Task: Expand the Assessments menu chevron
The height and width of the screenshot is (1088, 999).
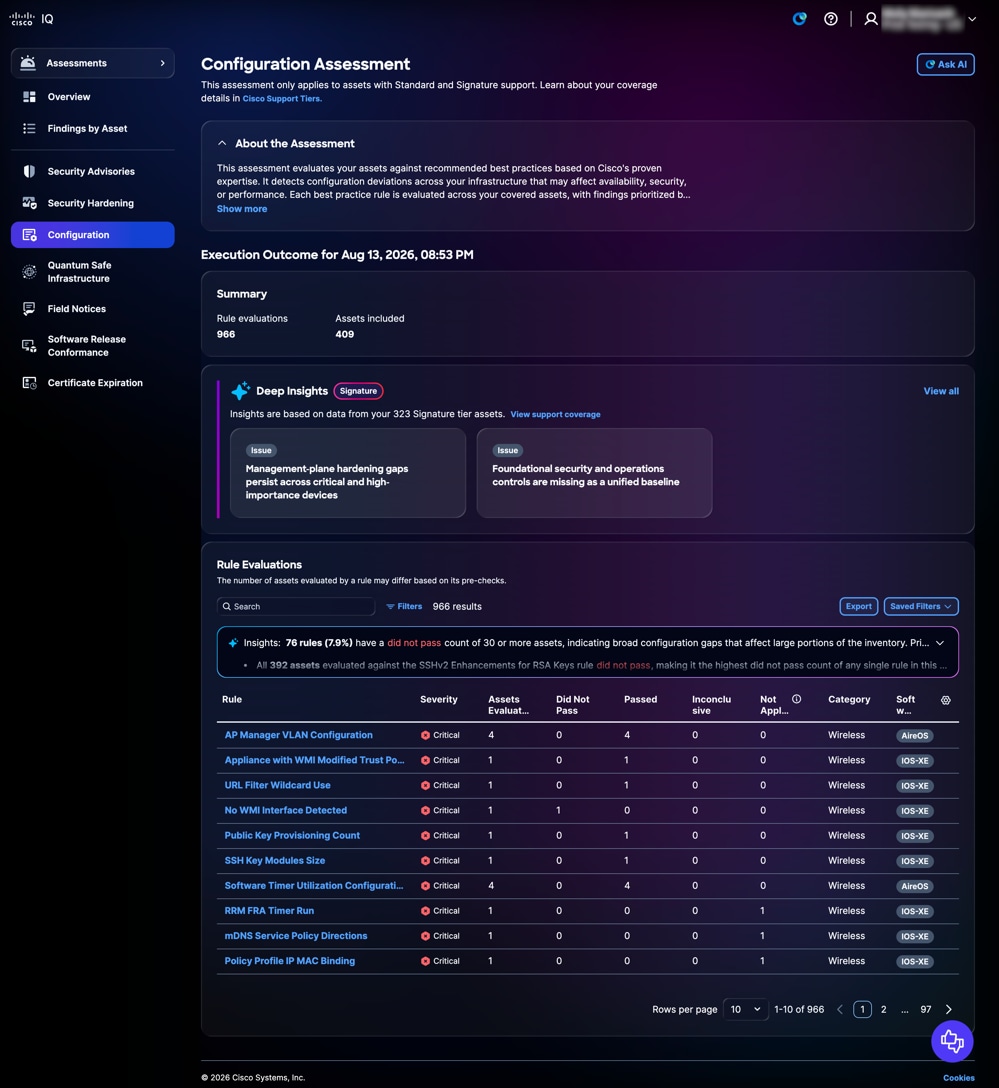Action: (162, 63)
